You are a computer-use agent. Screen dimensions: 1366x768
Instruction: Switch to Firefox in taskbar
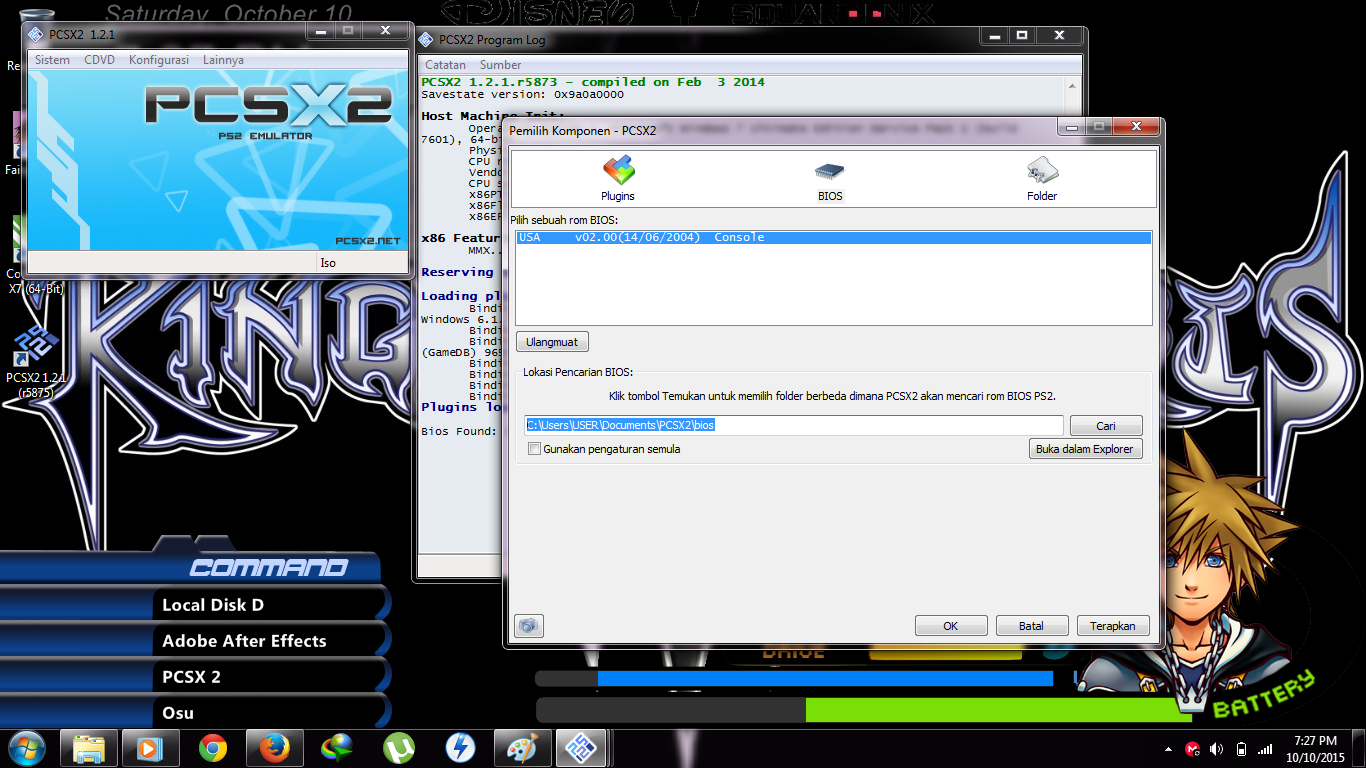pyautogui.click(x=274, y=748)
